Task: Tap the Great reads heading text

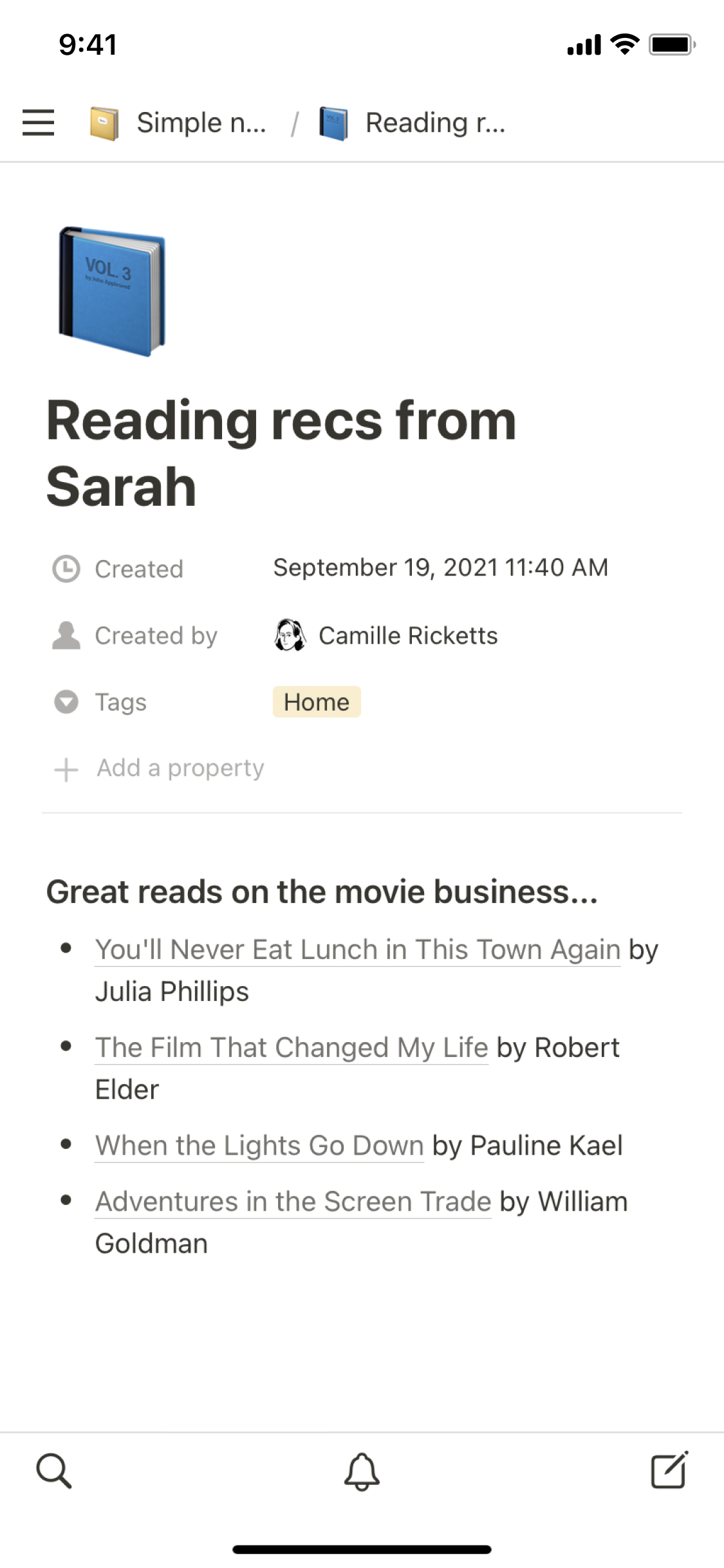Action: click(x=322, y=892)
